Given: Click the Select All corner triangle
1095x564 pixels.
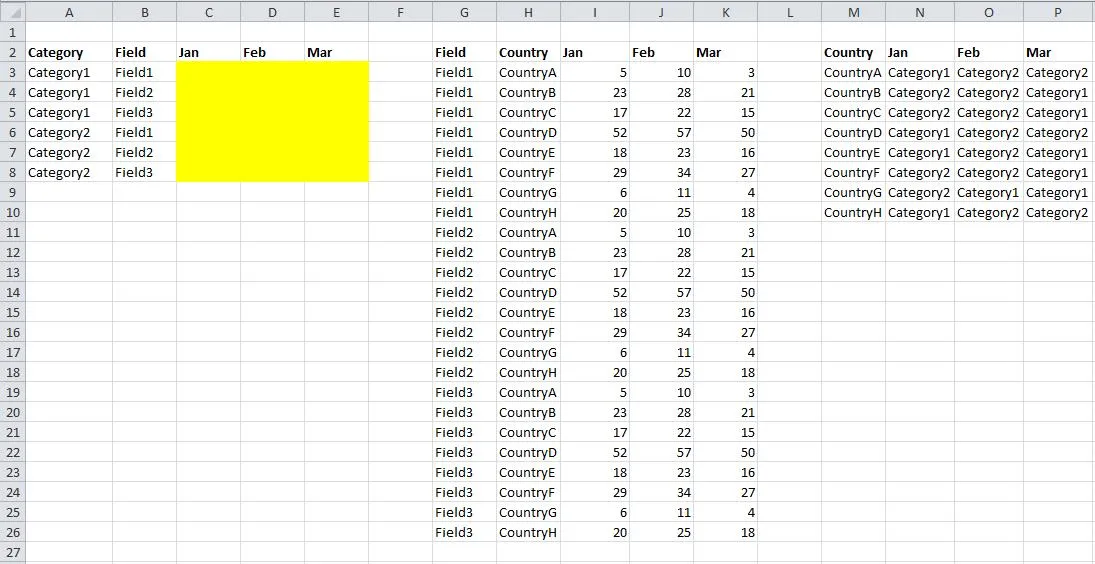Looking at the screenshot, I should pos(13,12).
